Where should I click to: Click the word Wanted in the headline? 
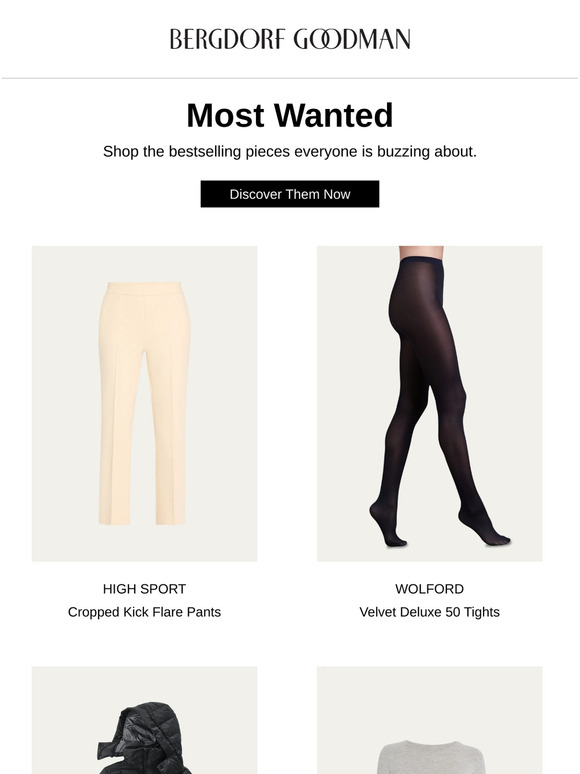[334, 116]
